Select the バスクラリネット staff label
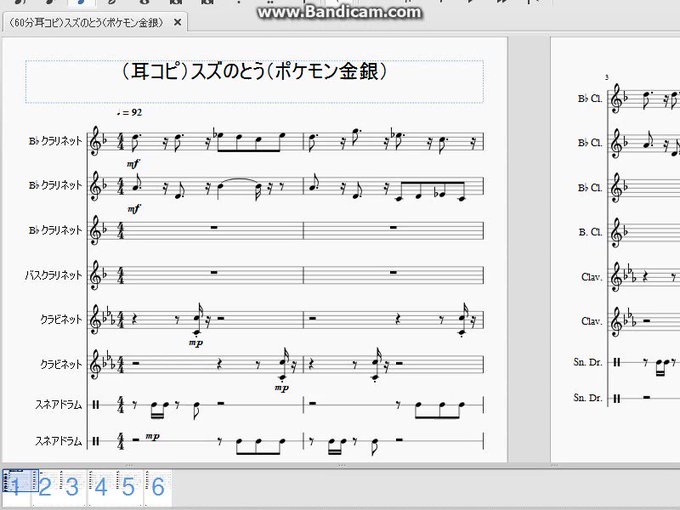The height and width of the screenshot is (510, 680). pyautogui.click(x=53, y=275)
